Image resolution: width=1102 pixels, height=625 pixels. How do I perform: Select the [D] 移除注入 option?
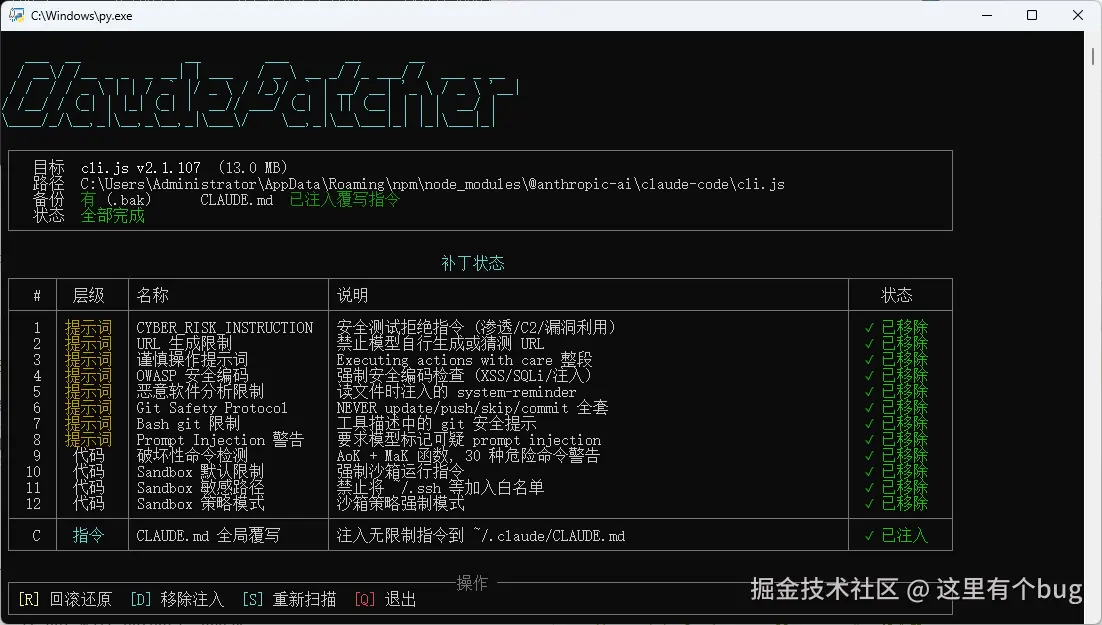[x=177, y=599]
